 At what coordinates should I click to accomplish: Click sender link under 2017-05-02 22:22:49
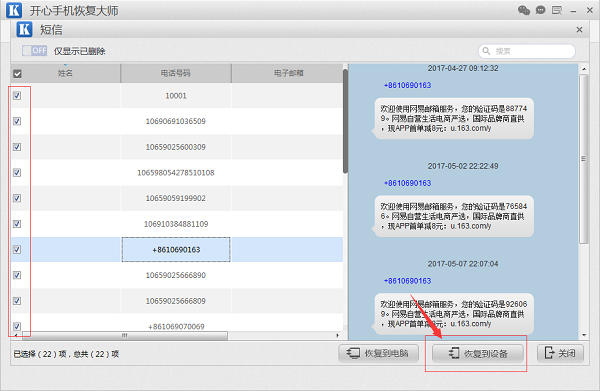(407, 183)
